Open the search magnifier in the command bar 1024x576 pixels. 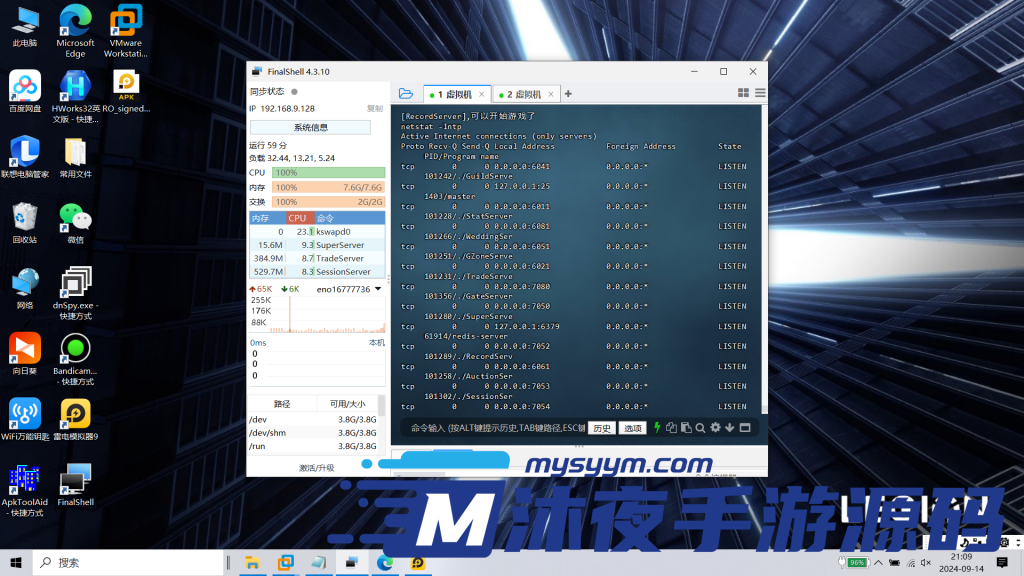tap(700, 427)
